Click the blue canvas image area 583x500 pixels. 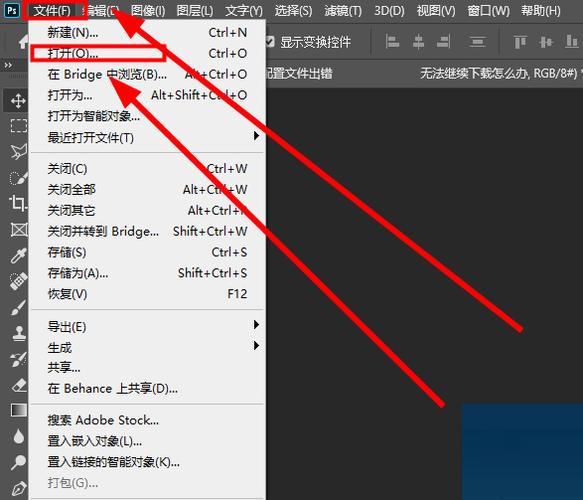(x=522, y=451)
